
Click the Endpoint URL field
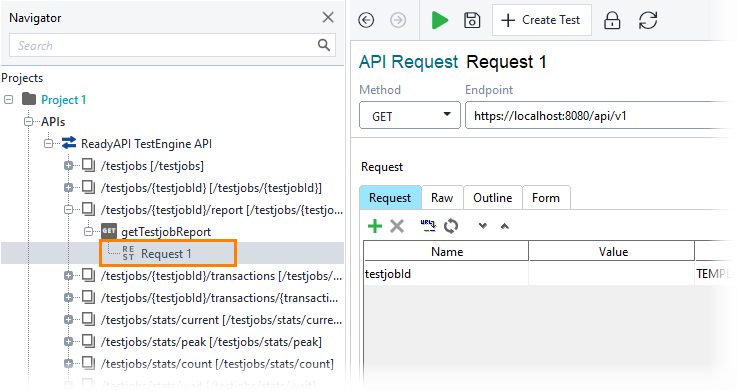(x=600, y=115)
